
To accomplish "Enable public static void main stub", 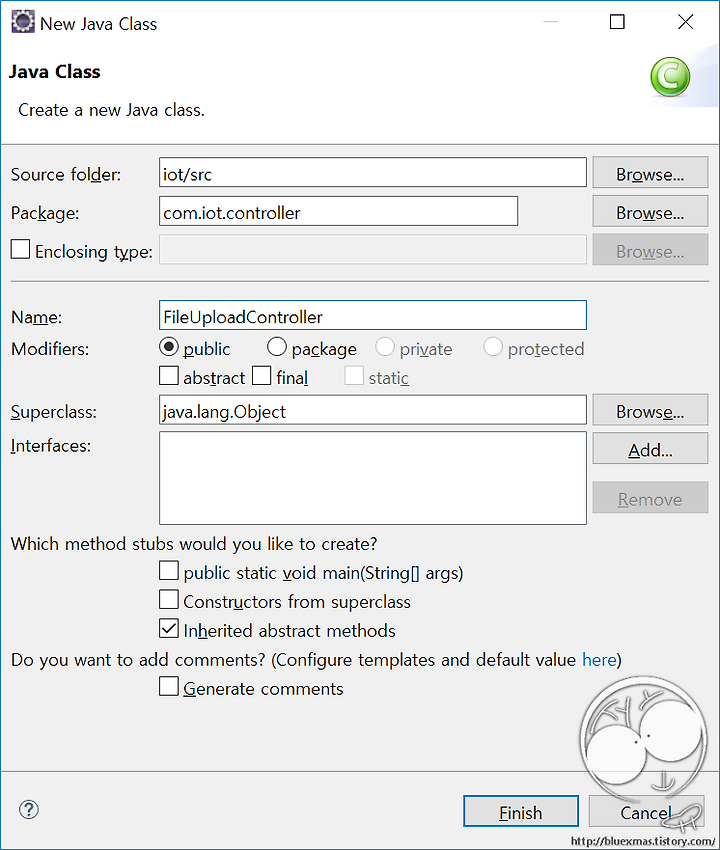I will tap(169, 571).
